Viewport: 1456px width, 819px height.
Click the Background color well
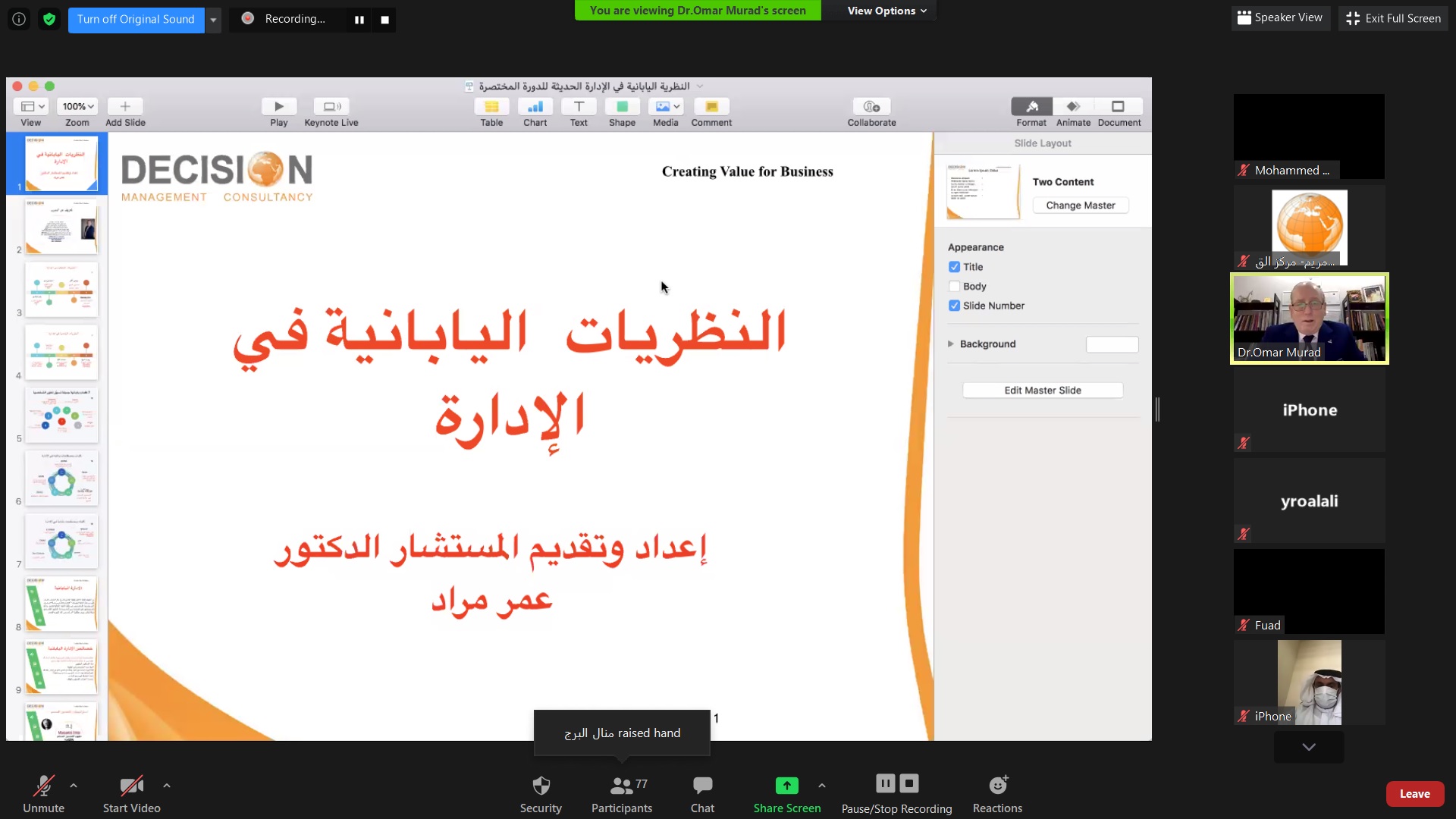tap(1112, 344)
